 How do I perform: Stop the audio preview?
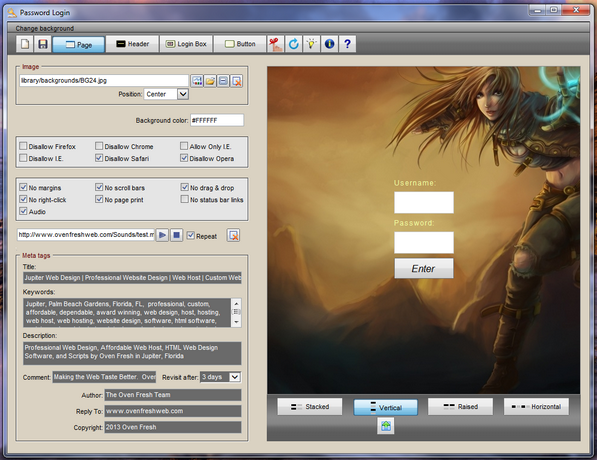tap(176, 235)
